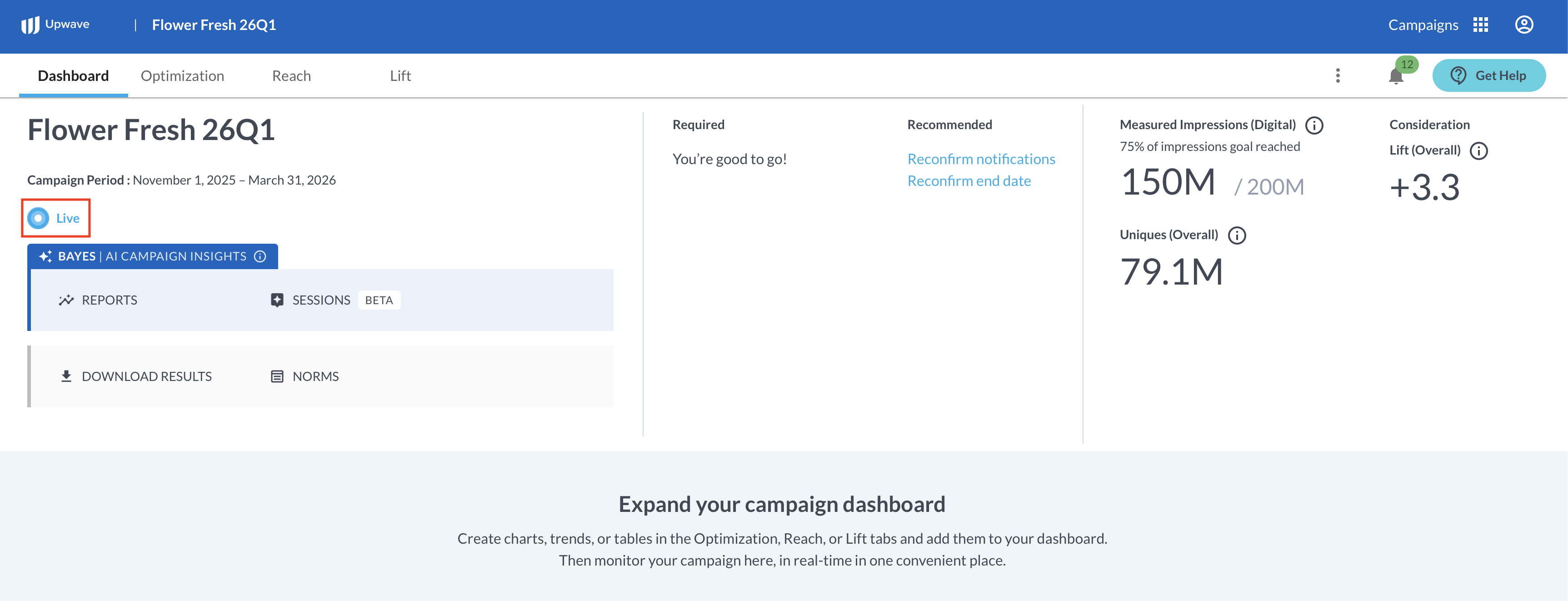This screenshot has height=601, width=1568.
Task: Click the Upwave logo
Action: click(x=55, y=25)
